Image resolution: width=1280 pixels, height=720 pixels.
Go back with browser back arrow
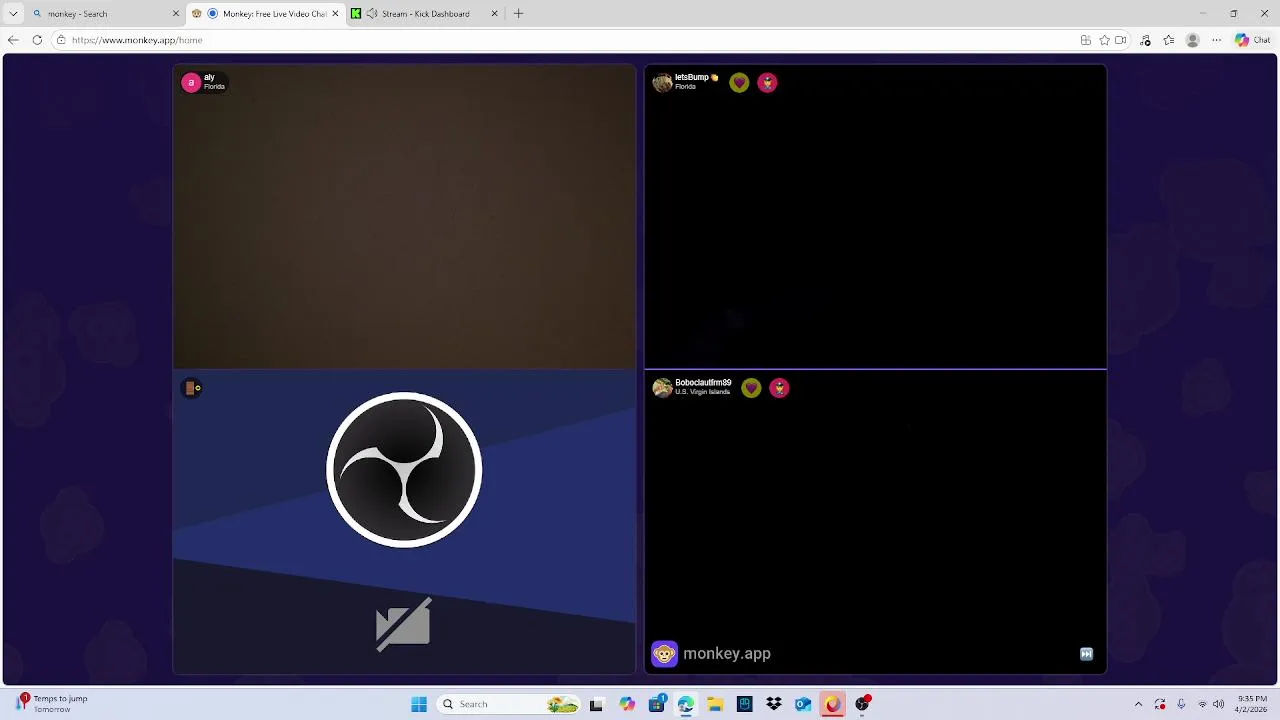13,40
